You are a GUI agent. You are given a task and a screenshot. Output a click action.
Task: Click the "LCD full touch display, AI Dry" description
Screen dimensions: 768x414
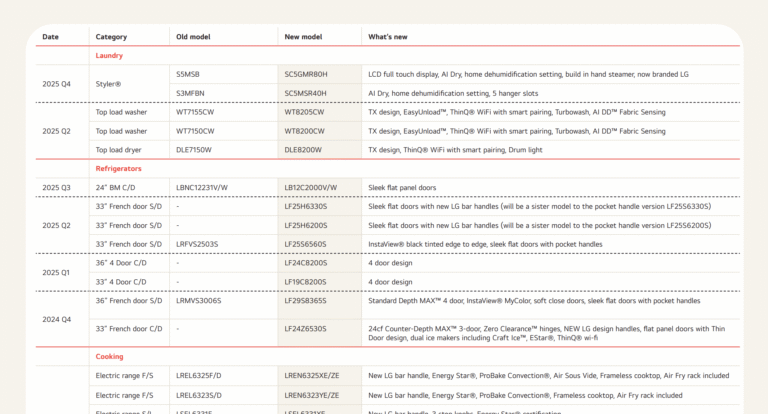pos(528,74)
